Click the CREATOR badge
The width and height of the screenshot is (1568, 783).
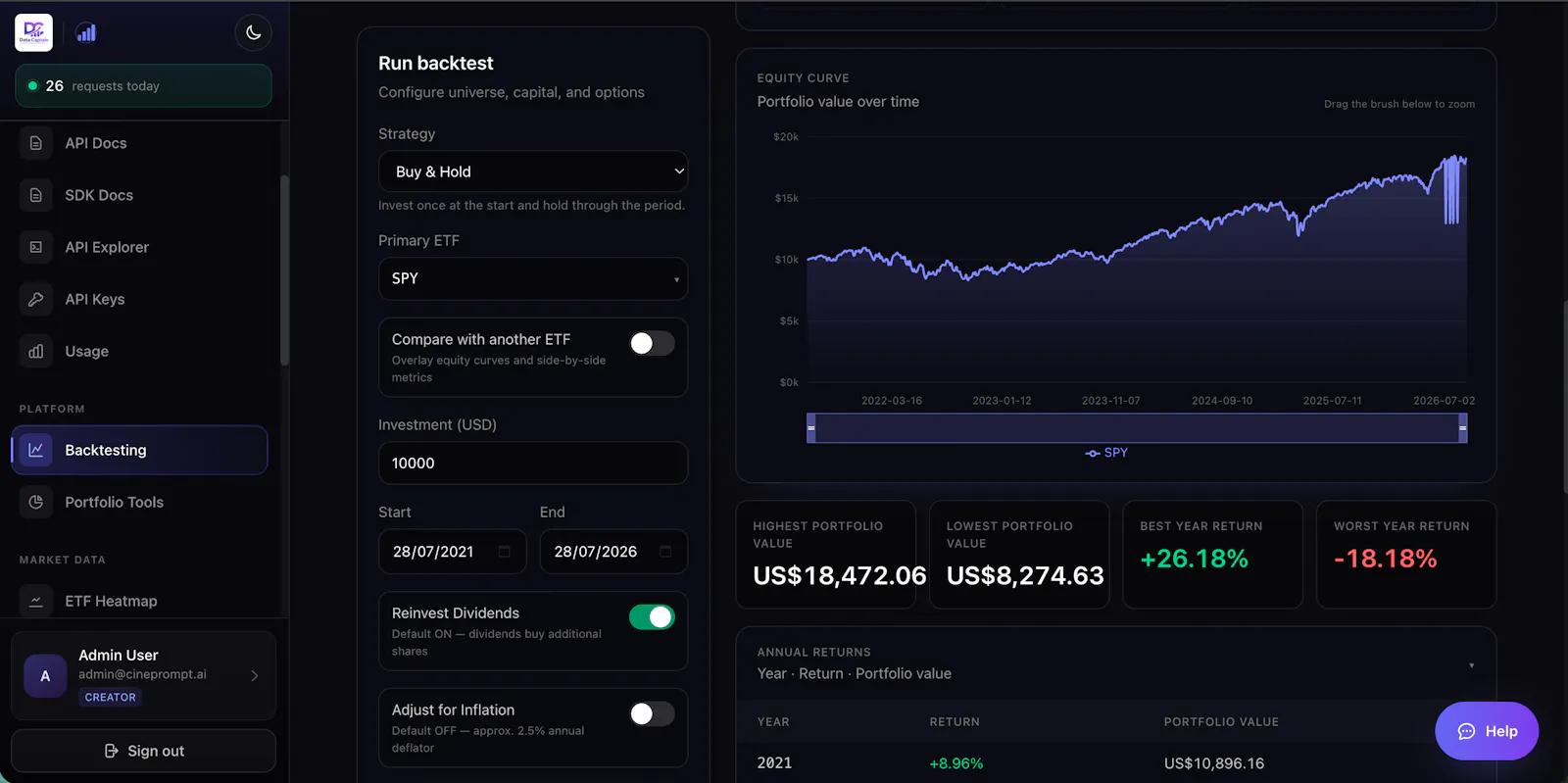(111, 697)
